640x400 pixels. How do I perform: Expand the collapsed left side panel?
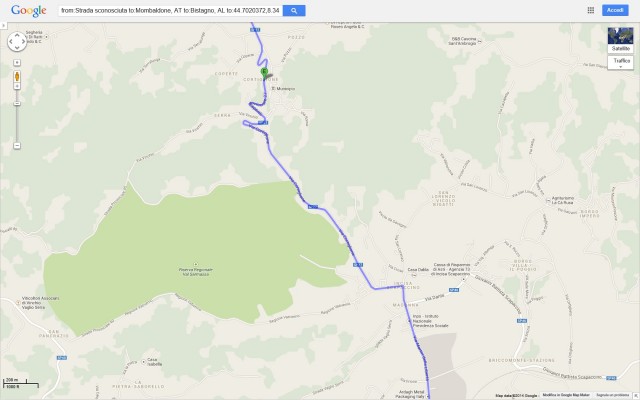(x=3, y=25)
